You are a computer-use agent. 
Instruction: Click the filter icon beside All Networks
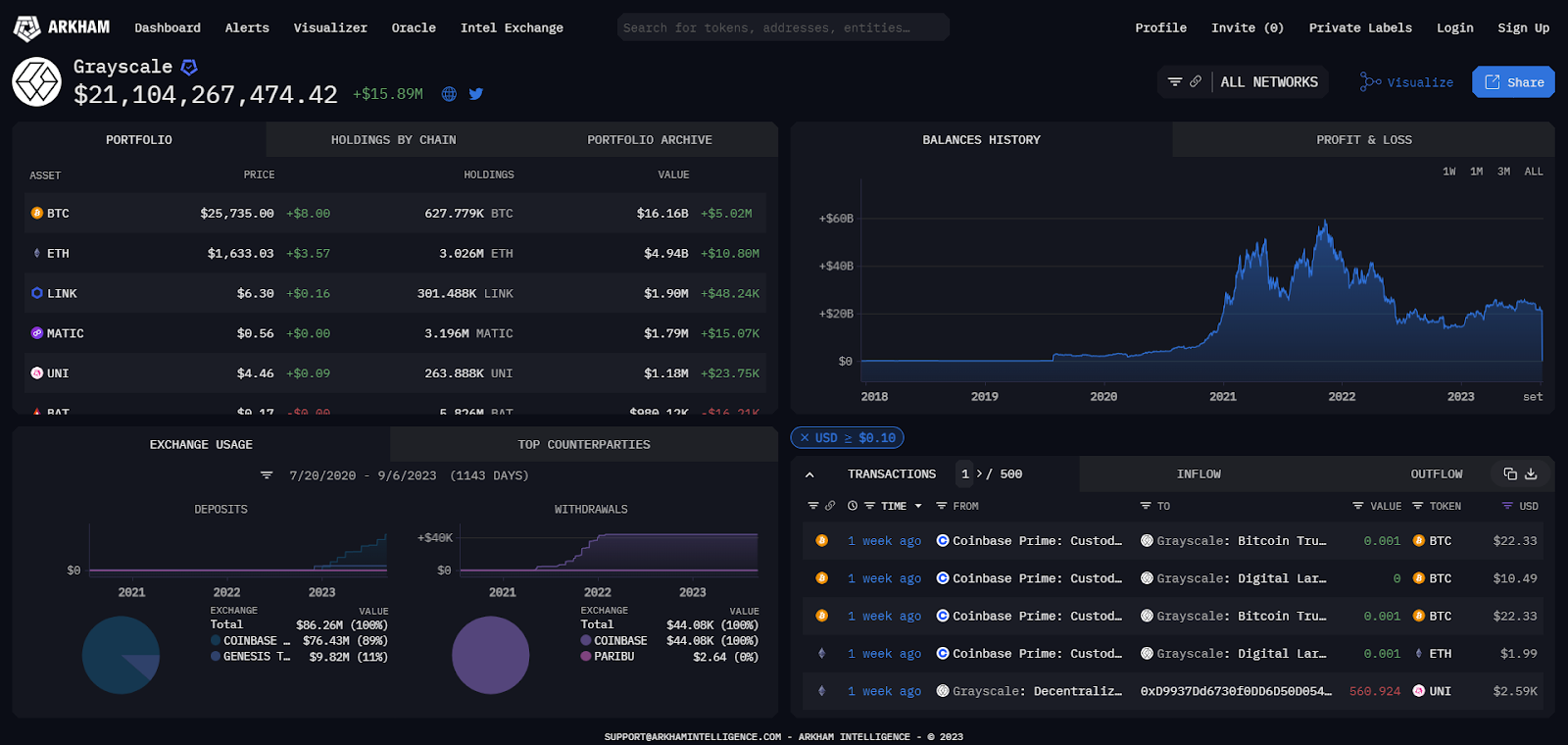1175,82
